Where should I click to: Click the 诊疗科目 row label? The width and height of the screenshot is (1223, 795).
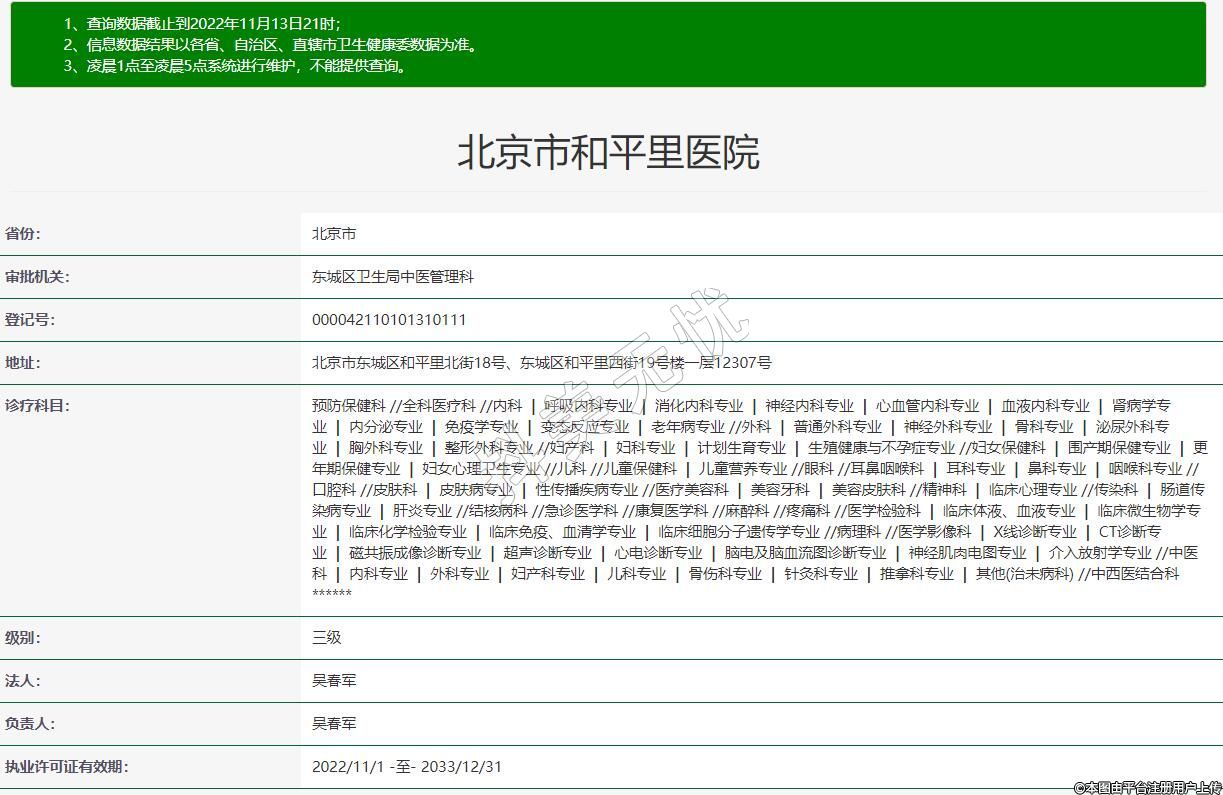click(37, 406)
